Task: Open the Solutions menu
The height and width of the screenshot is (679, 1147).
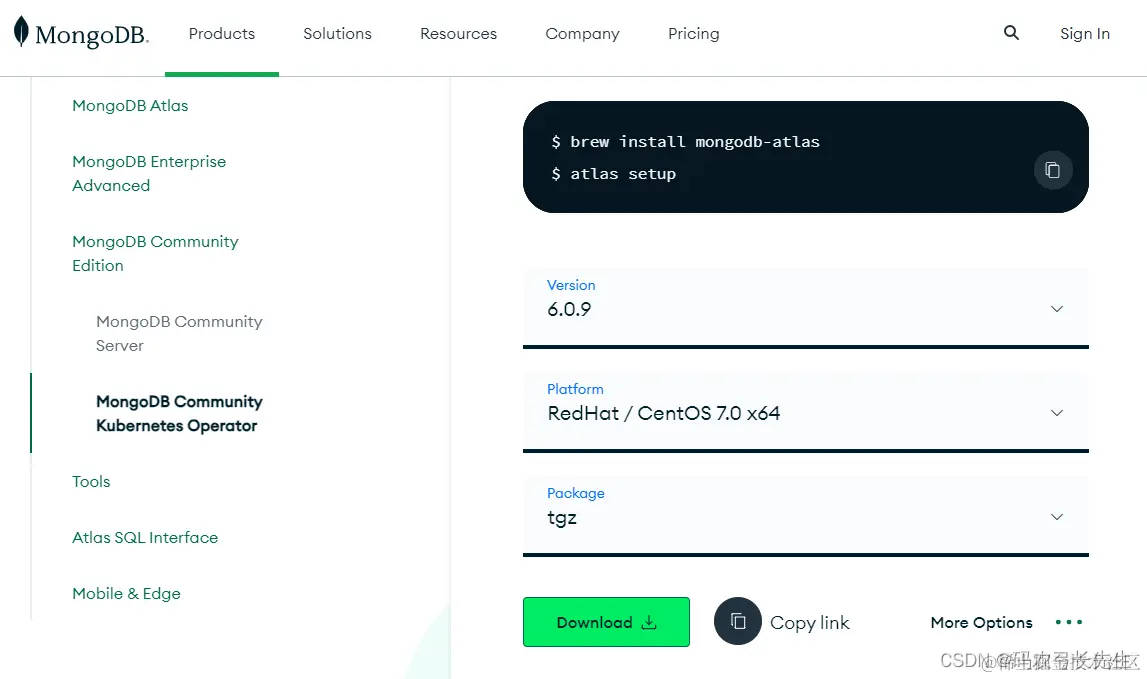Action: pos(337,34)
